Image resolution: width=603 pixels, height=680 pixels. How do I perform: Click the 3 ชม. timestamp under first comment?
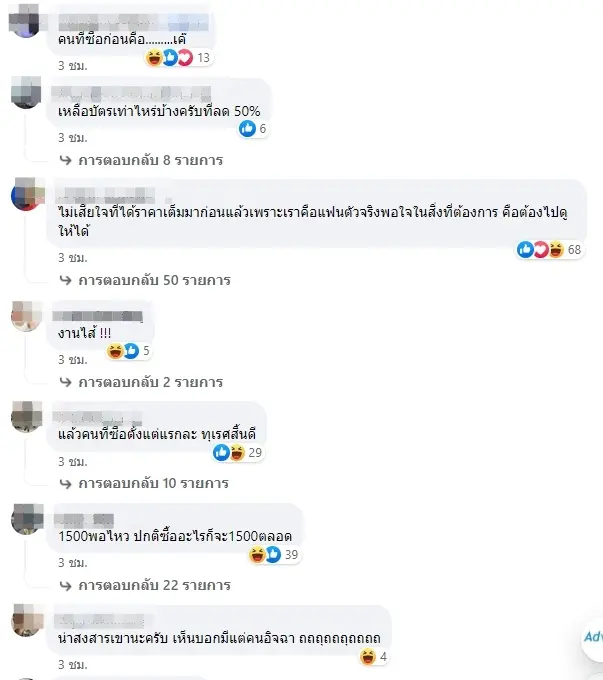pos(73,66)
